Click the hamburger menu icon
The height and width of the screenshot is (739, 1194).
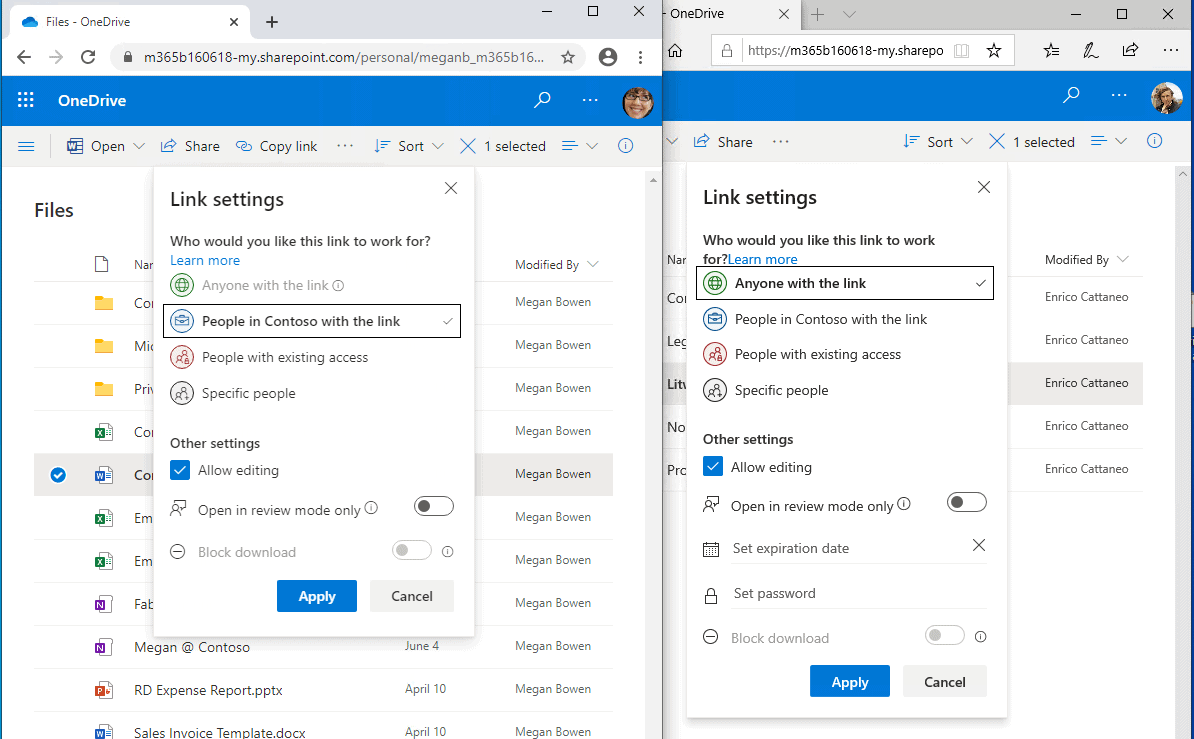click(26, 146)
